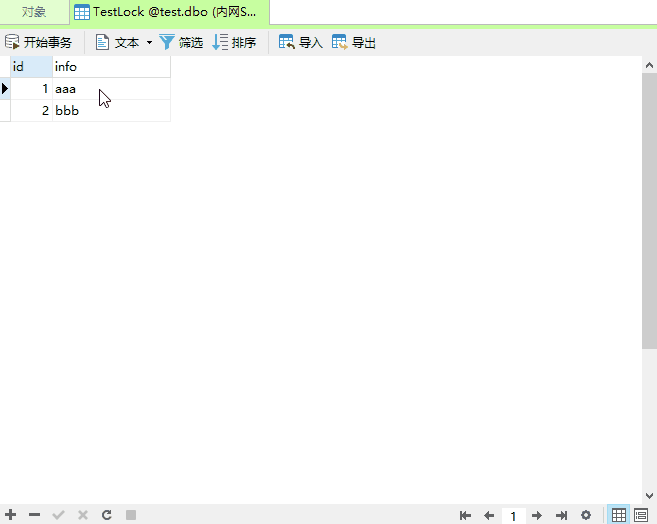
Task: Click the cell containing bbb
Action: (111, 111)
